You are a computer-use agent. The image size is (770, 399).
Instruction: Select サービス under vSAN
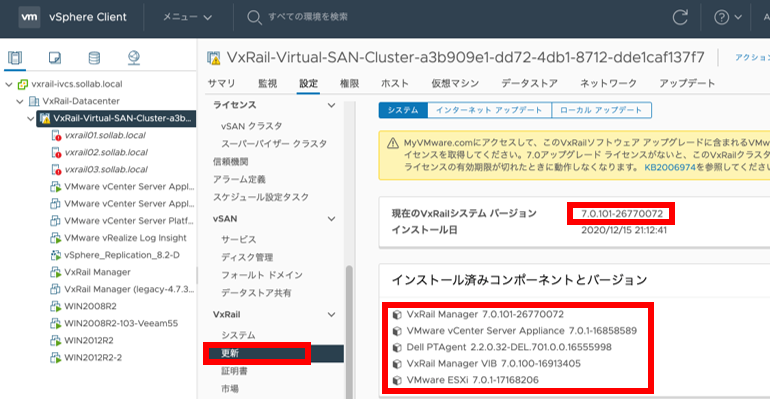(x=239, y=239)
